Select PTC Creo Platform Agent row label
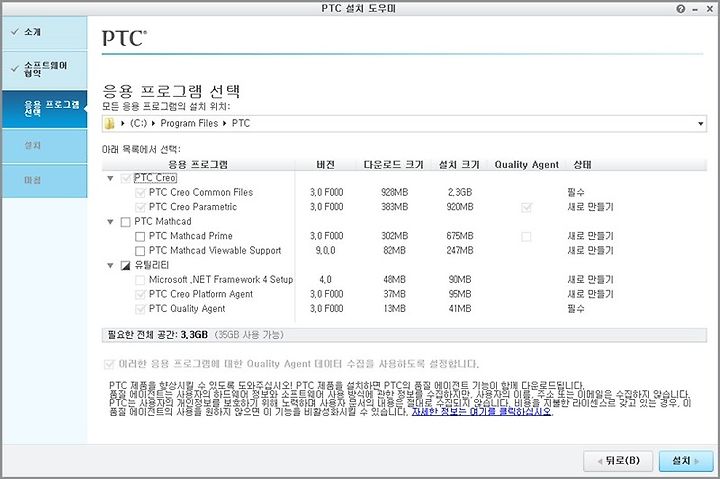Image resolution: width=720 pixels, height=479 pixels. [x=201, y=294]
